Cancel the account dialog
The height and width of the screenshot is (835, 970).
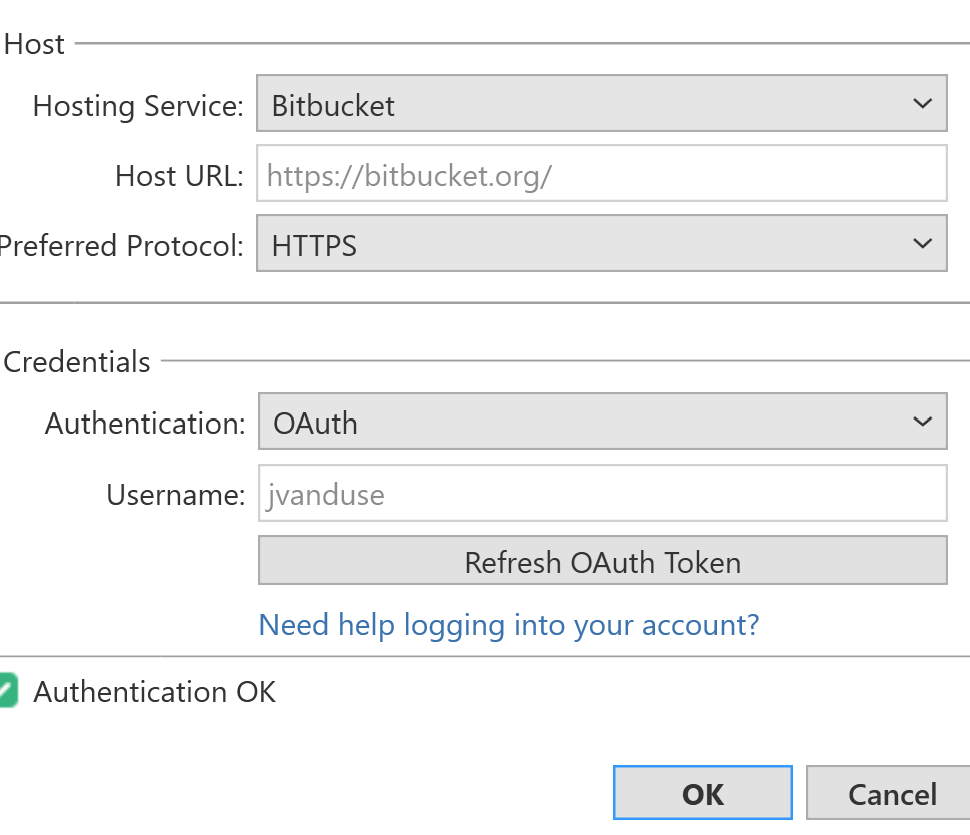pos(888,793)
